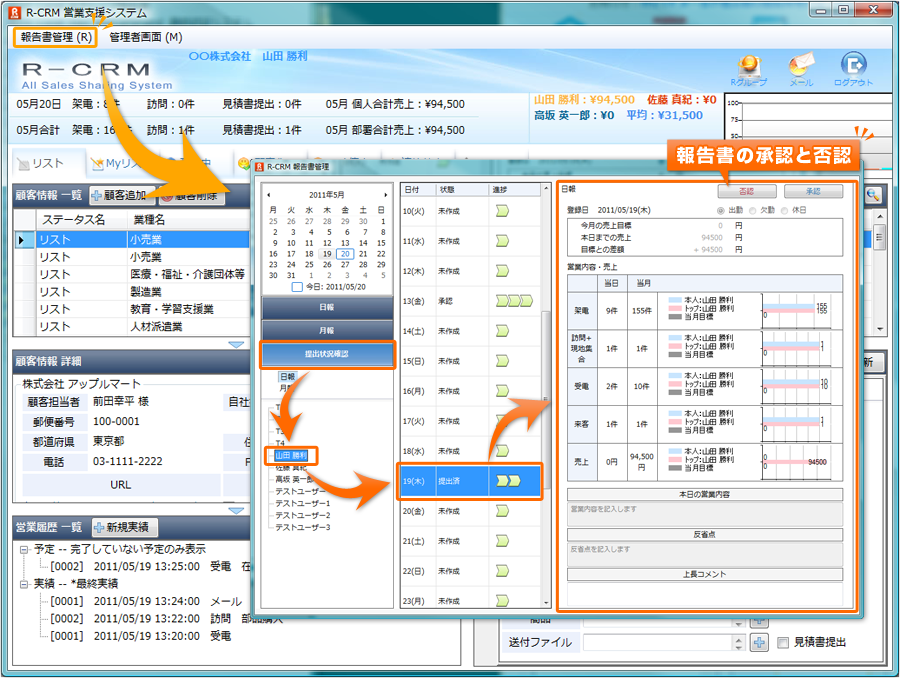This screenshot has width=900, height=678.
Task: Click the progress arrow icon for 21(土)
Action: [x=502, y=540]
